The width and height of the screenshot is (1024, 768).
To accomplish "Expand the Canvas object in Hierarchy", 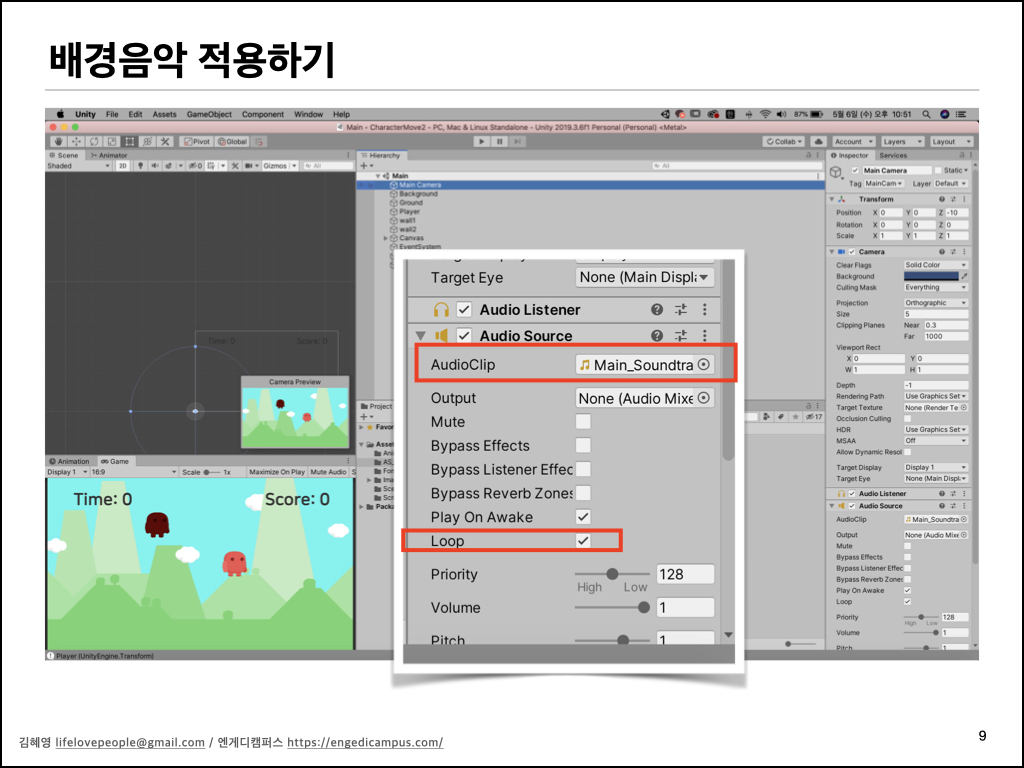I will pyautogui.click(x=385, y=238).
